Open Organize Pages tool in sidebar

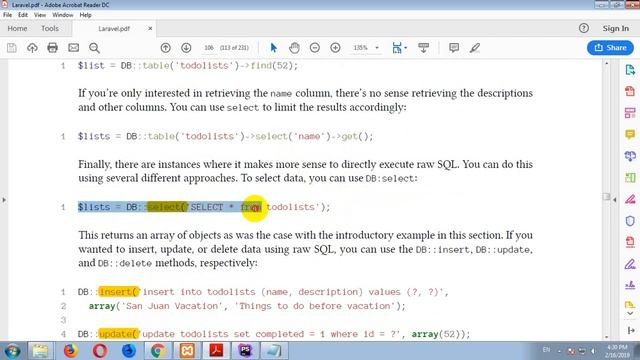point(630,178)
